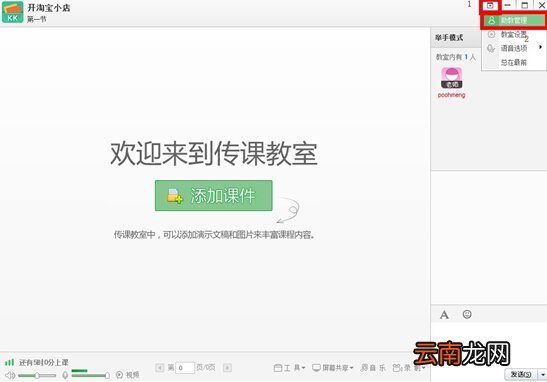Open the send options arrow beside 发送
Viewport: 547px width, 382px height.
pyautogui.click(x=542, y=374)
